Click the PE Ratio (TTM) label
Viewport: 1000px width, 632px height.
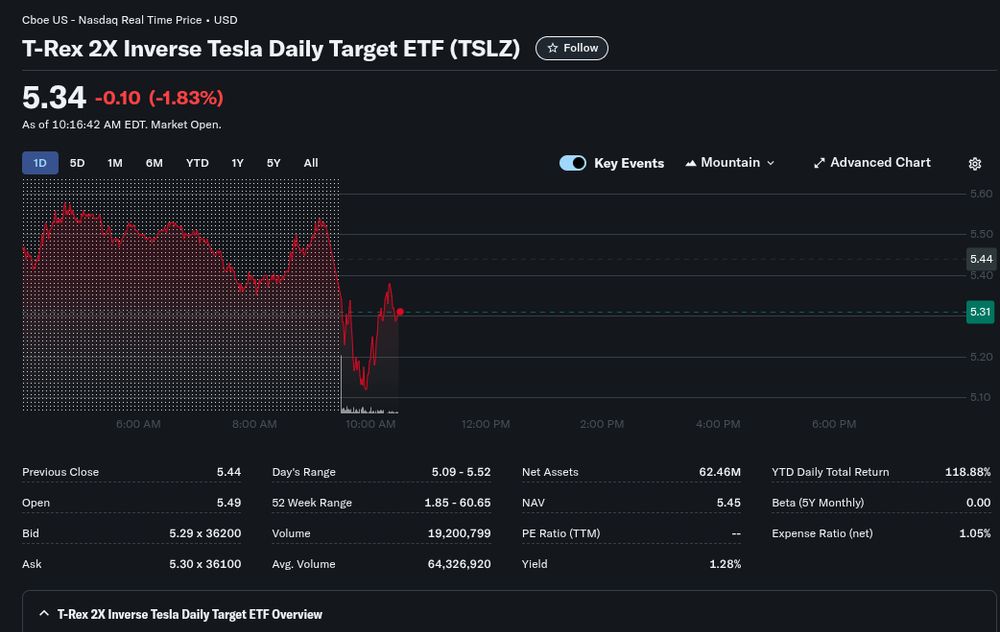561,533
